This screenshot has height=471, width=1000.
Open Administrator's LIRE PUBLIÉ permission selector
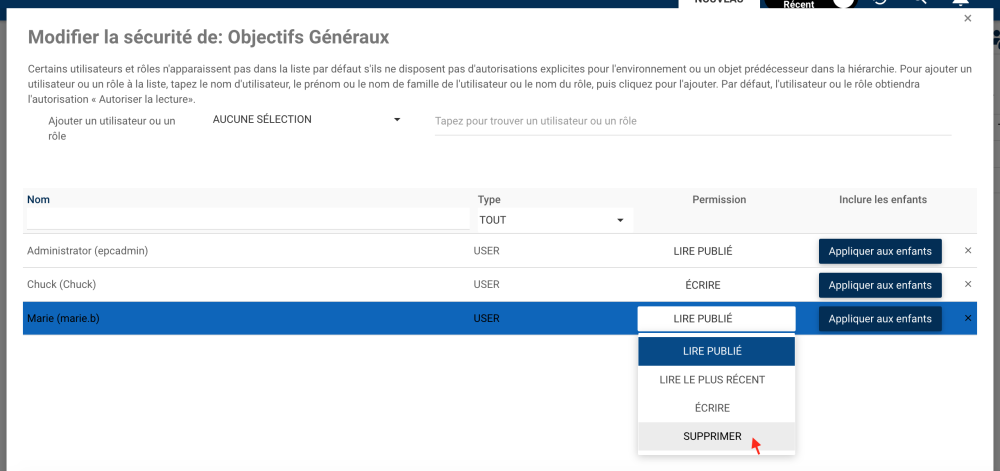pos(703,251)
